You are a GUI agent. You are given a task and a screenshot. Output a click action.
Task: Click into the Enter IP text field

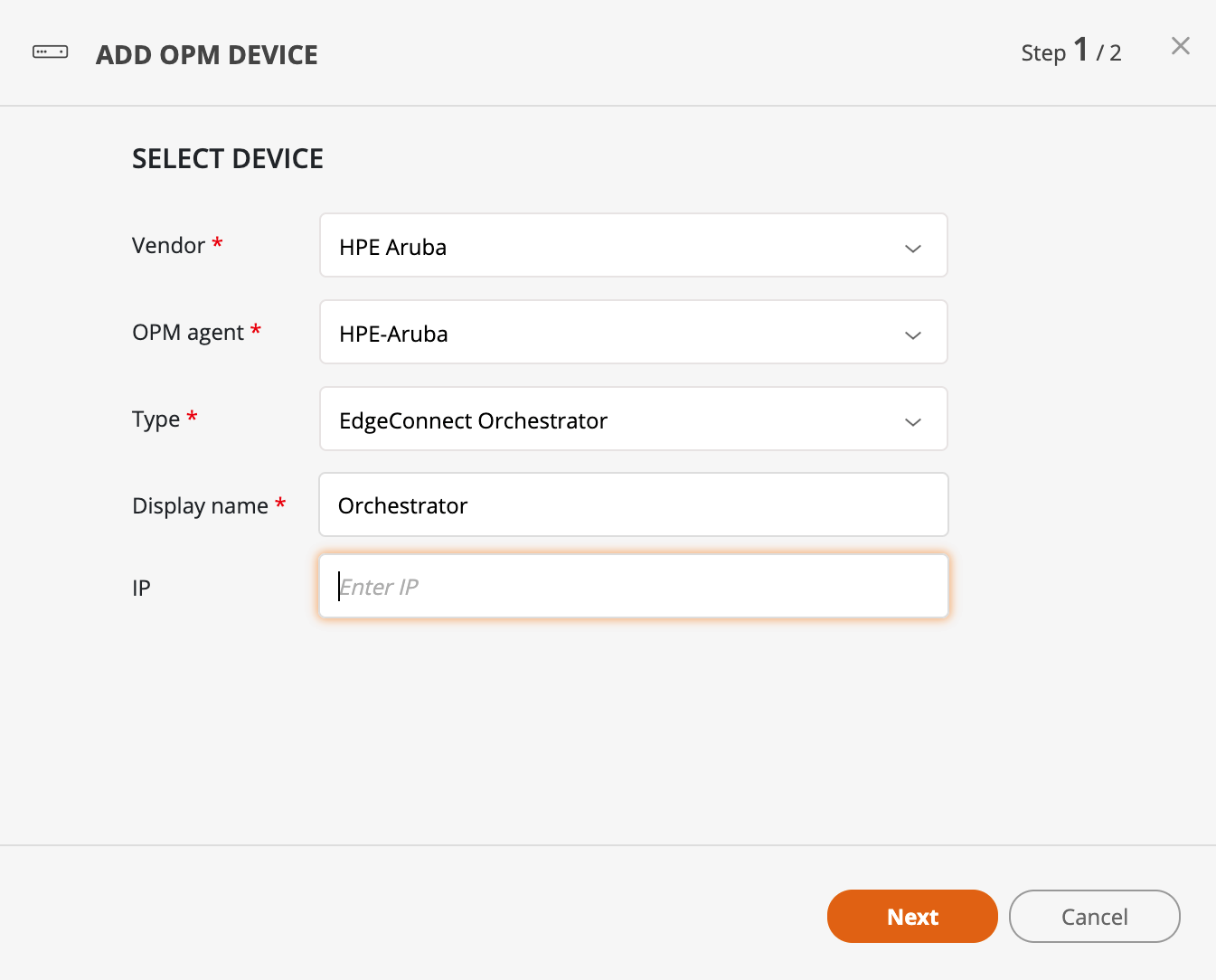[633, 587]
